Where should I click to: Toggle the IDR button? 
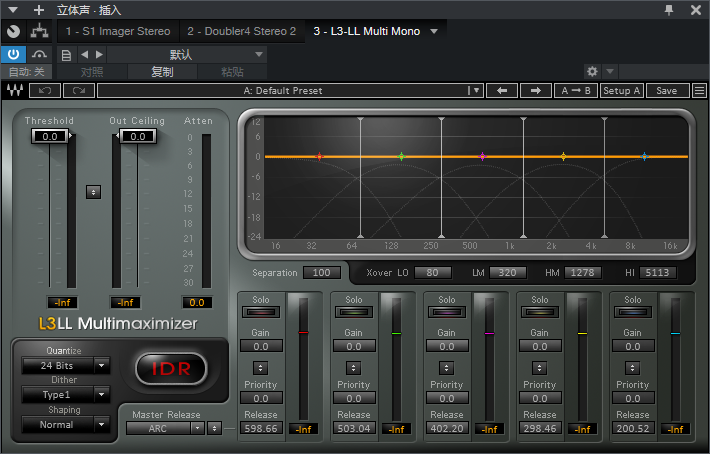tap(171, 368)
